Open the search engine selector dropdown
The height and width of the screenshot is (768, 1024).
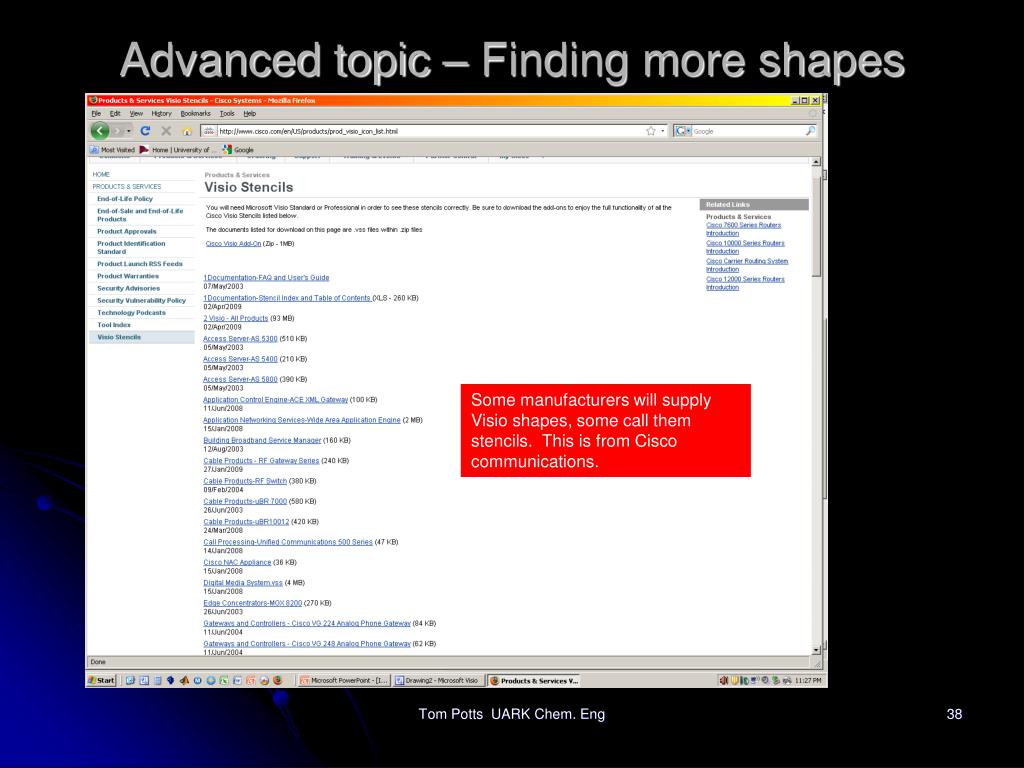pyautogui.click(x=682, y=131)
